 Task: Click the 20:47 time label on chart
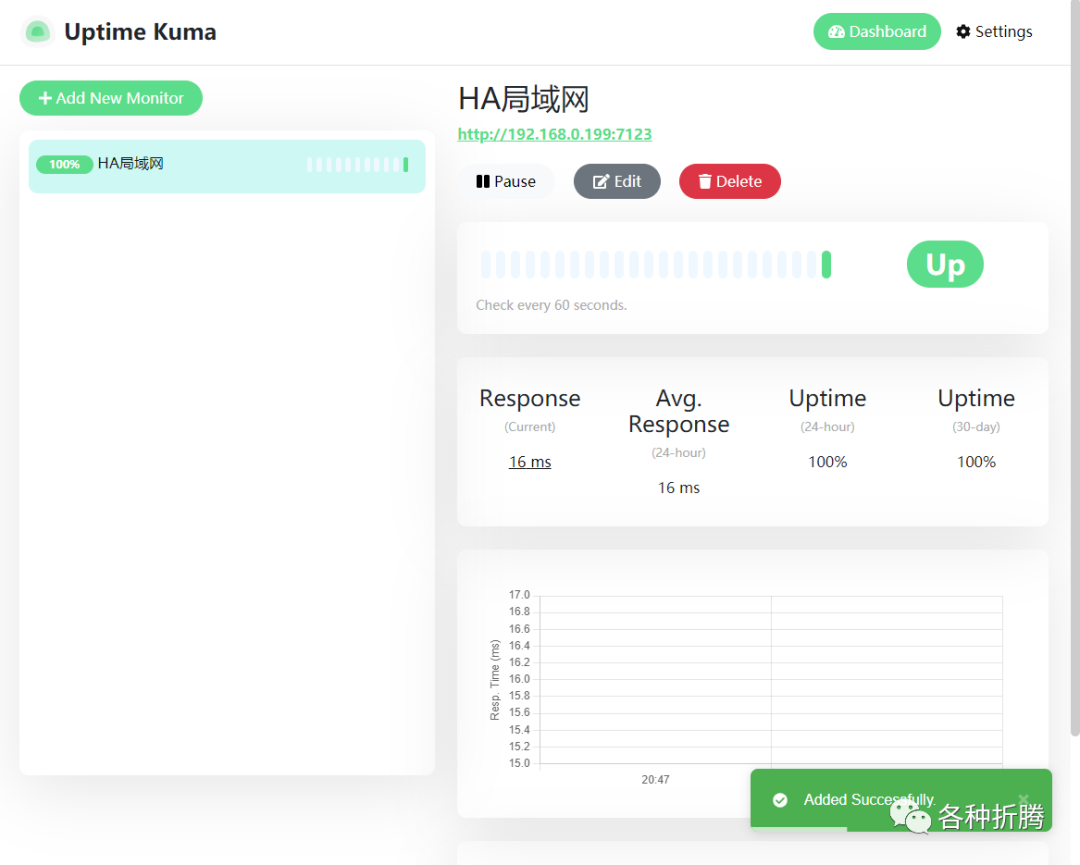655,780
